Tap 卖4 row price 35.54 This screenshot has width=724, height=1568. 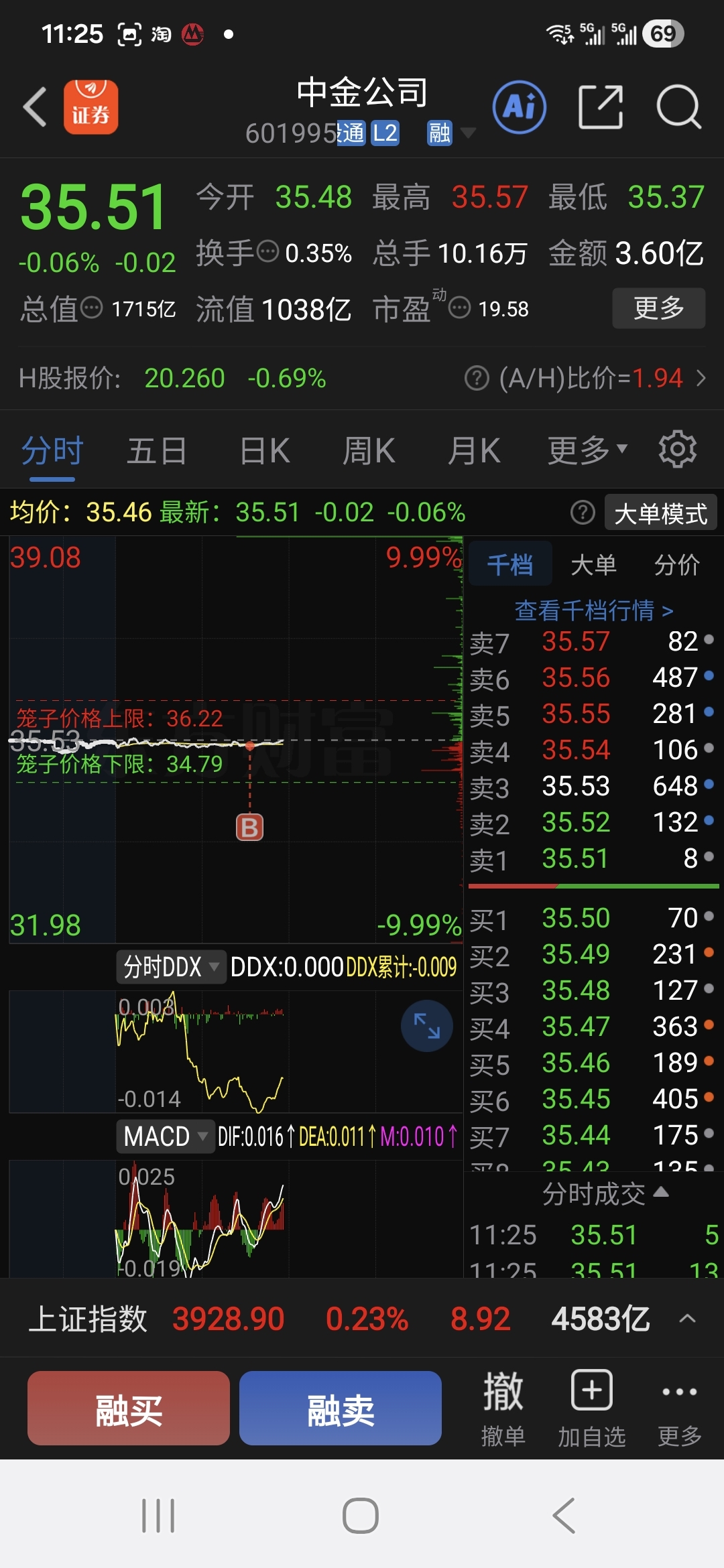[576, 750]
